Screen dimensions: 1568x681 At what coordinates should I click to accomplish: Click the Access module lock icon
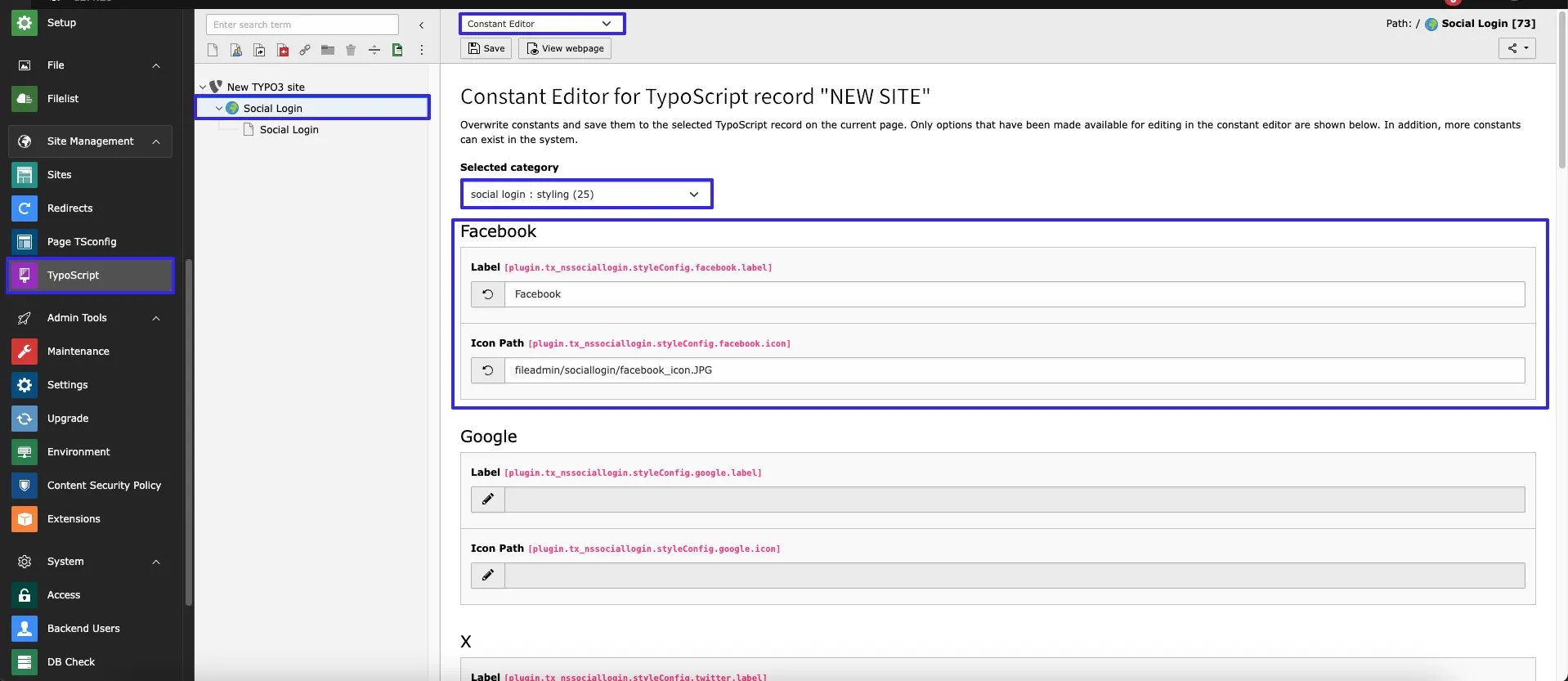click(25, 595)
